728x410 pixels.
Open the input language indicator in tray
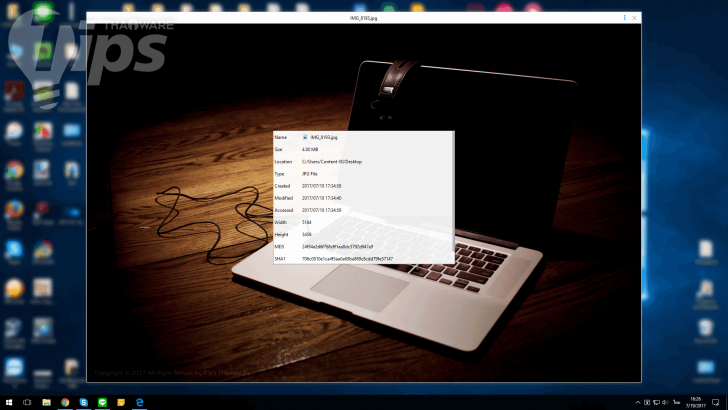[676, 403]
